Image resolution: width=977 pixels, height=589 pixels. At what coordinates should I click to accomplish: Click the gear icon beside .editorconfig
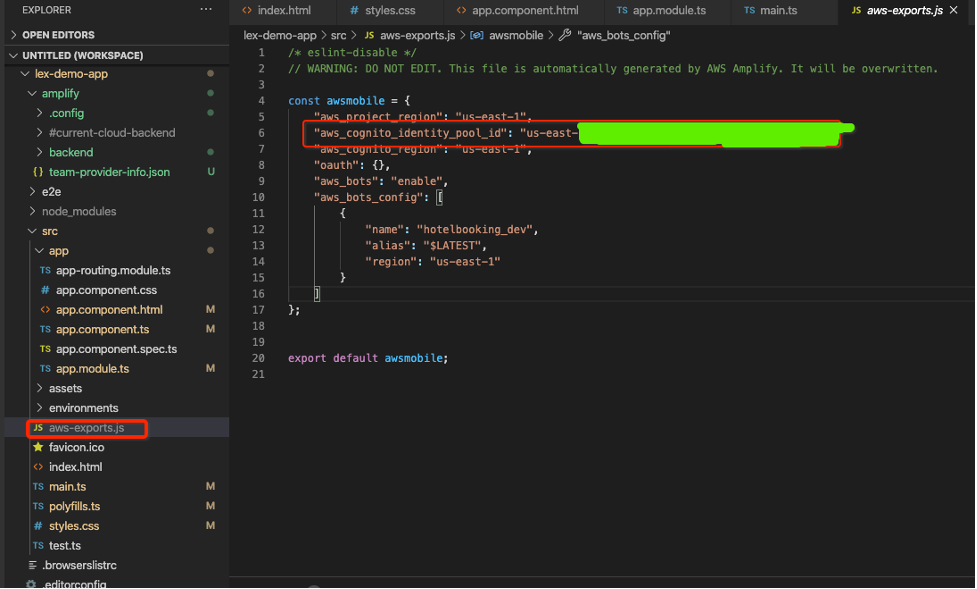[31, 584]
